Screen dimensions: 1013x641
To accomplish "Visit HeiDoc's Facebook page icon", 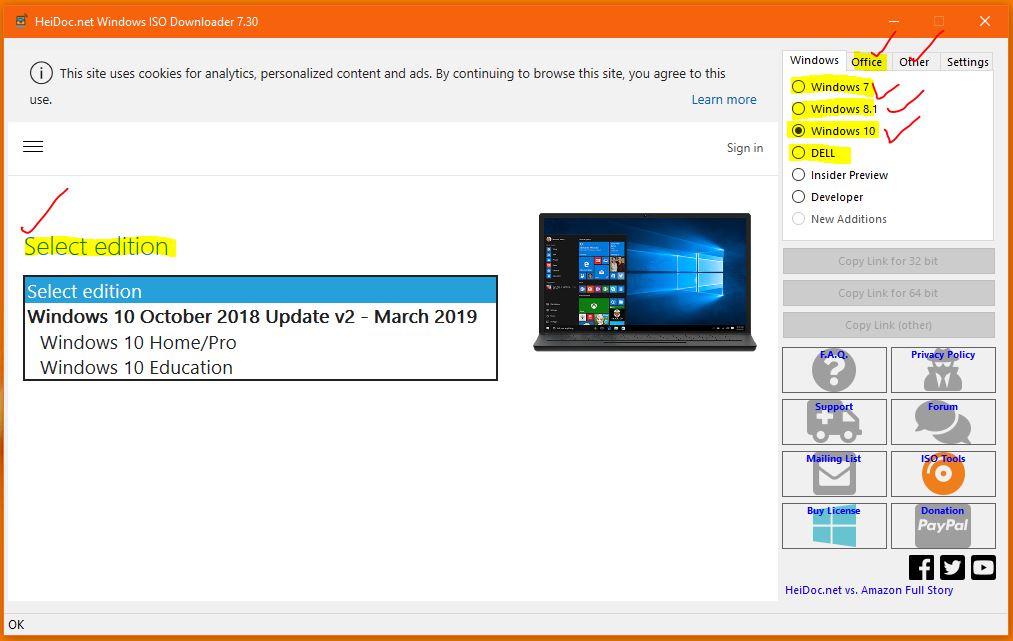I will 920,567.
